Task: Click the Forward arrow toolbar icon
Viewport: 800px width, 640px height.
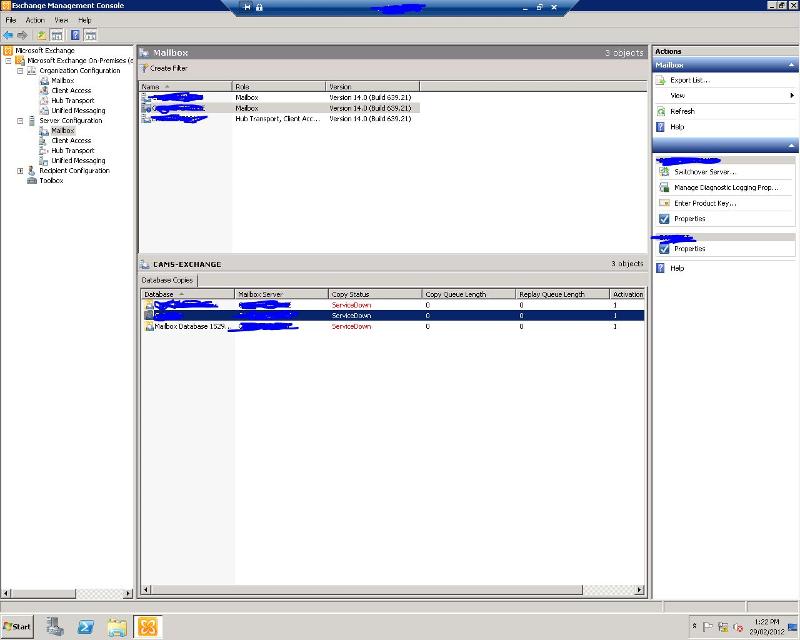Action: click(22, 35)
